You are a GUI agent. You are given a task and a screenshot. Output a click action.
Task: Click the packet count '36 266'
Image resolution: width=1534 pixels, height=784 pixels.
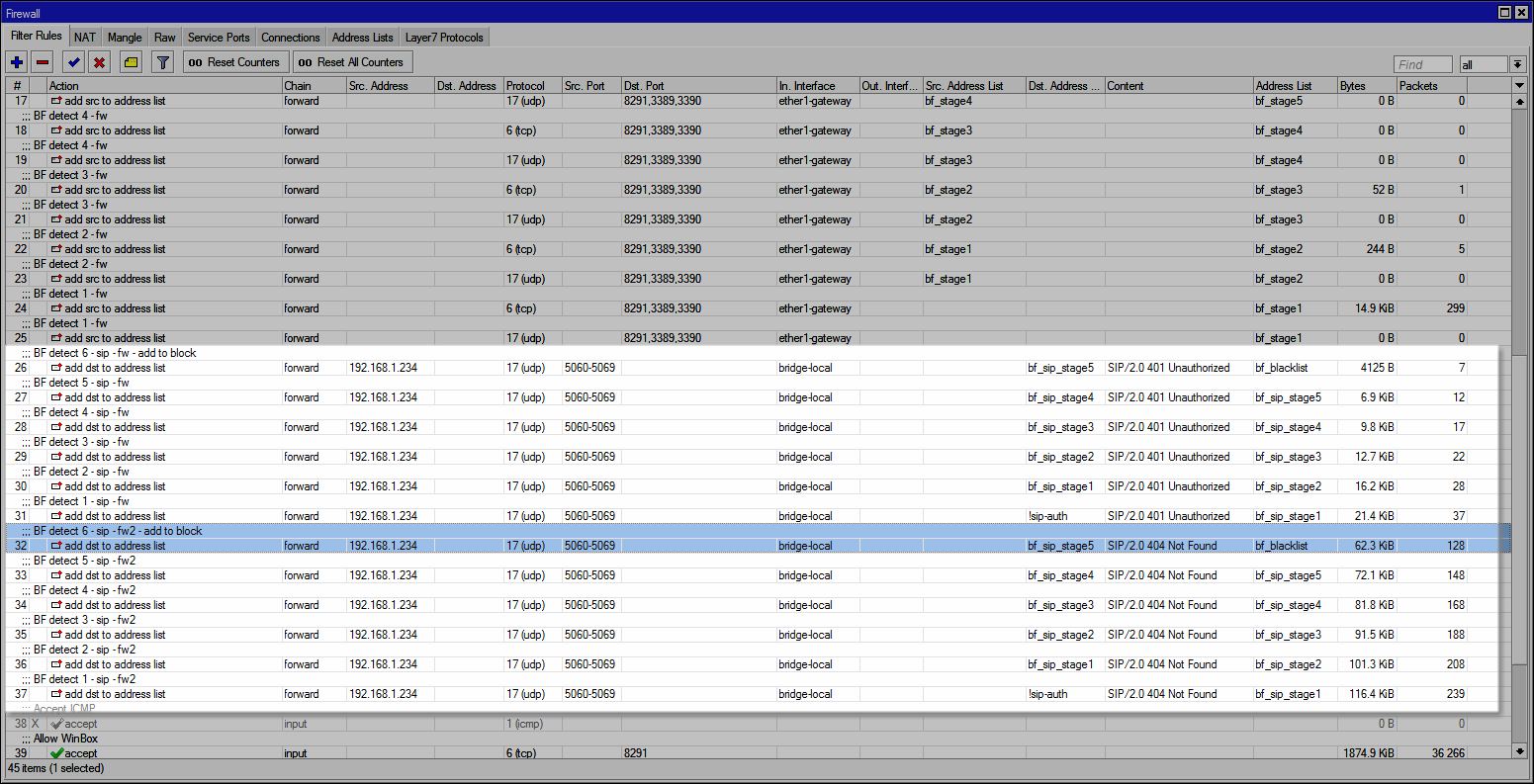point(1448,753)
